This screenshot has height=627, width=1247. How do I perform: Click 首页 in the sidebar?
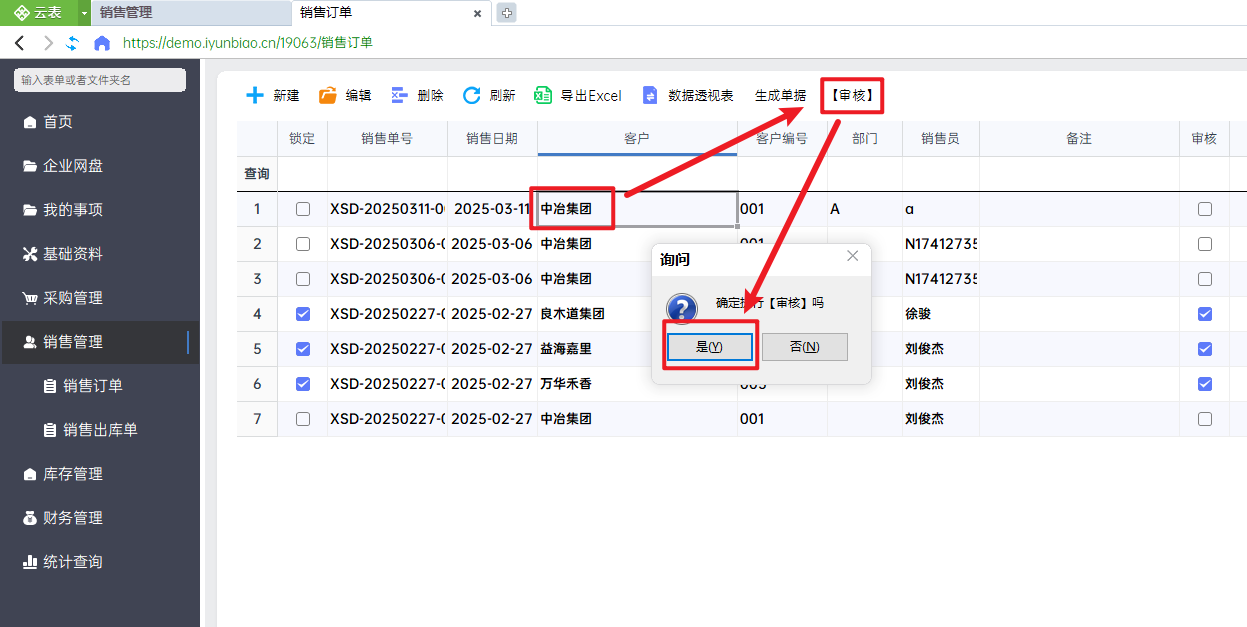pos(100,122)
